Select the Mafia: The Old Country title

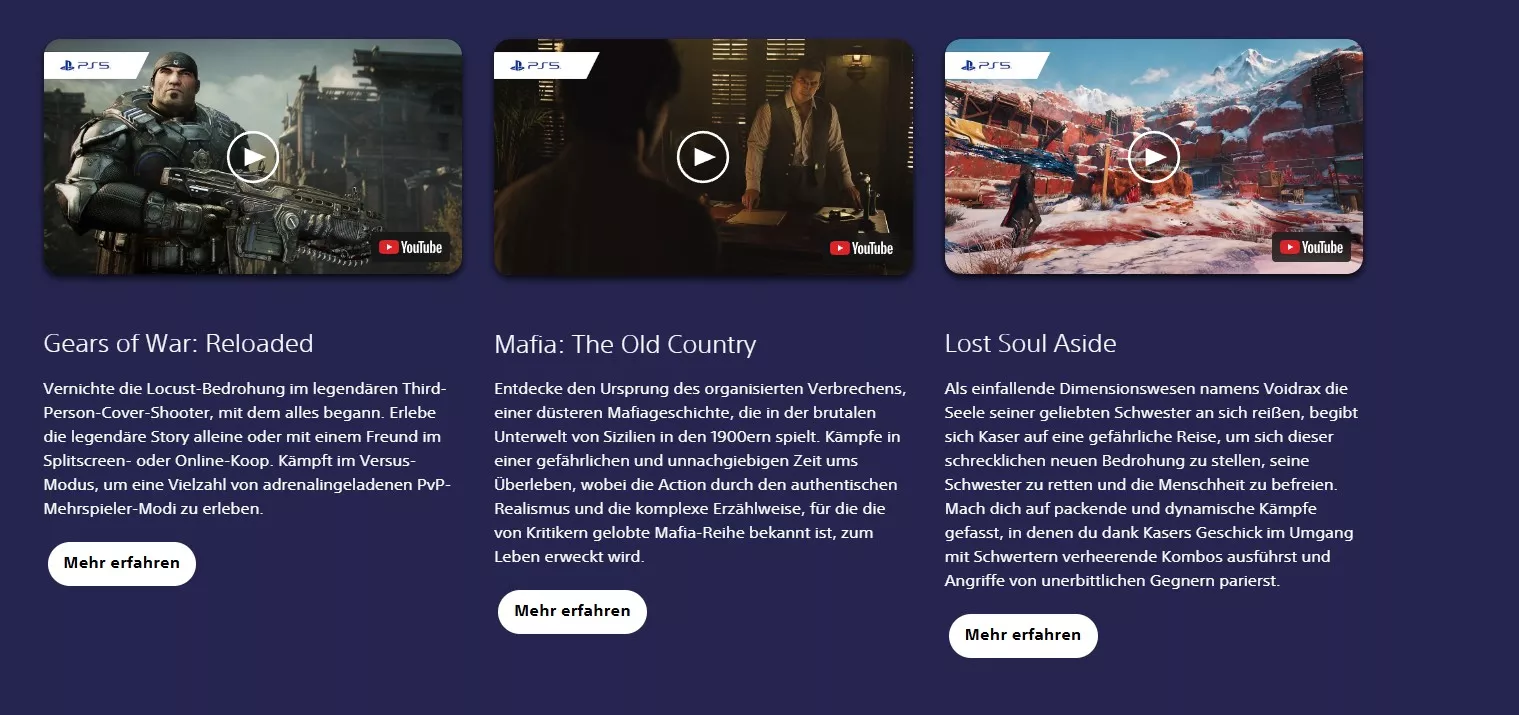[x=625, y=345]
